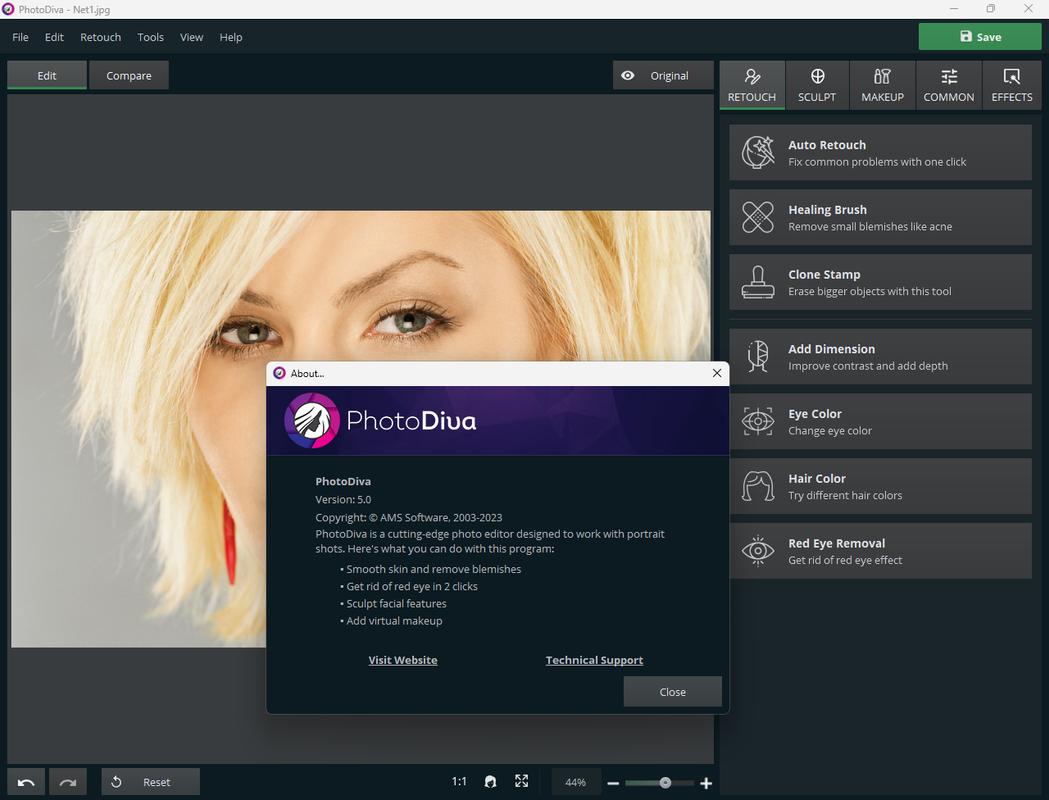Switch to the Effects tab

1012,85
